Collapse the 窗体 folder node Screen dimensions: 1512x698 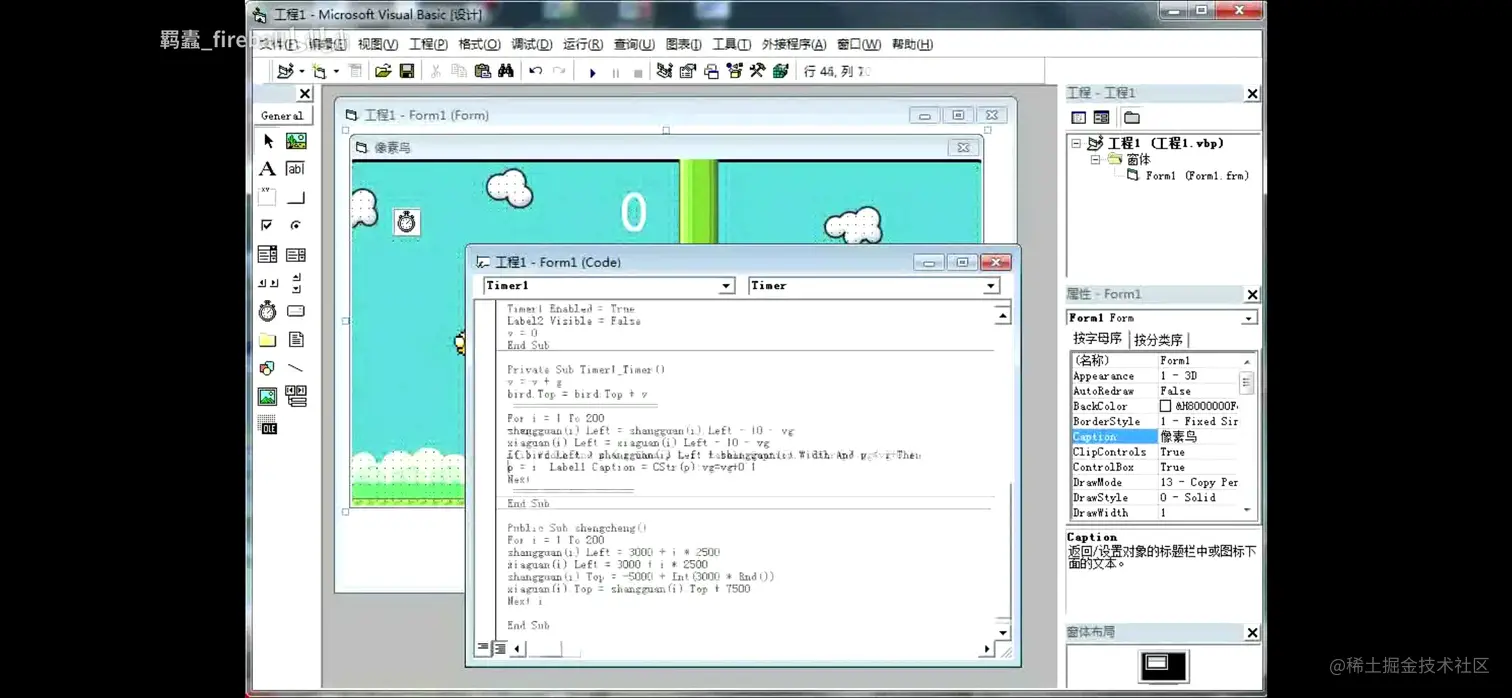tap(1095, 159)
